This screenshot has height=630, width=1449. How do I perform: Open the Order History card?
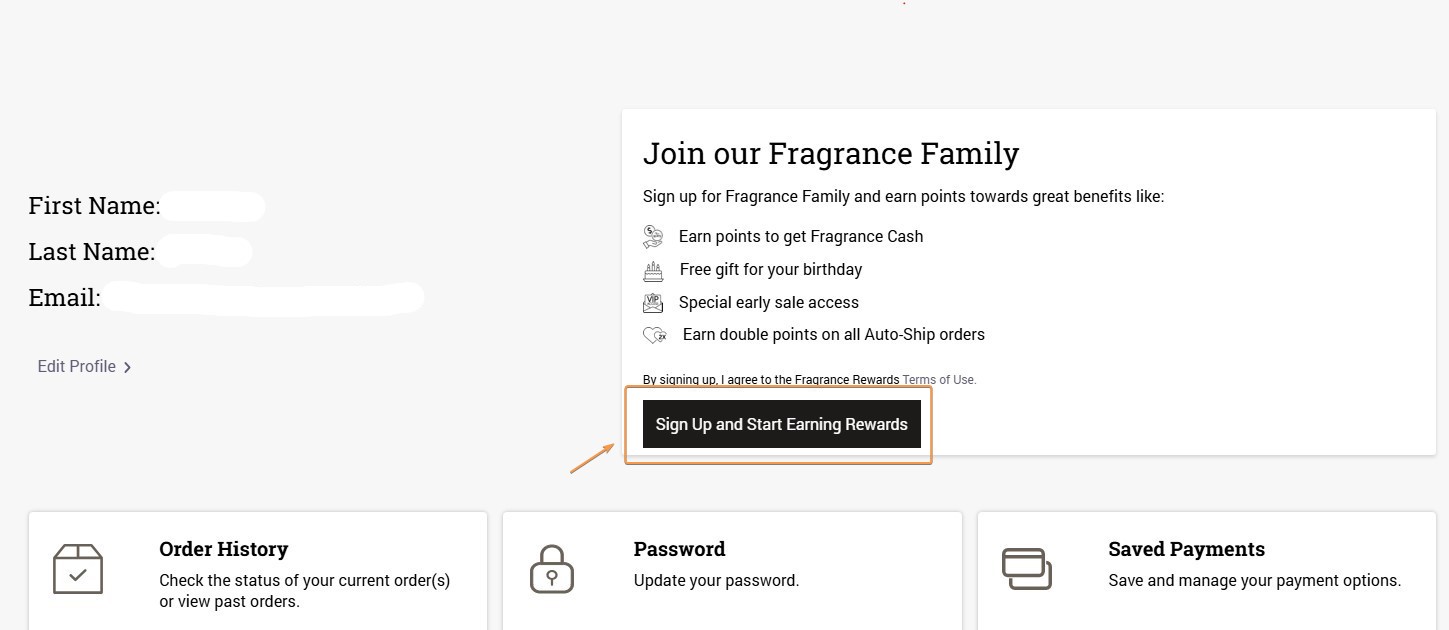tap(257, 570)
